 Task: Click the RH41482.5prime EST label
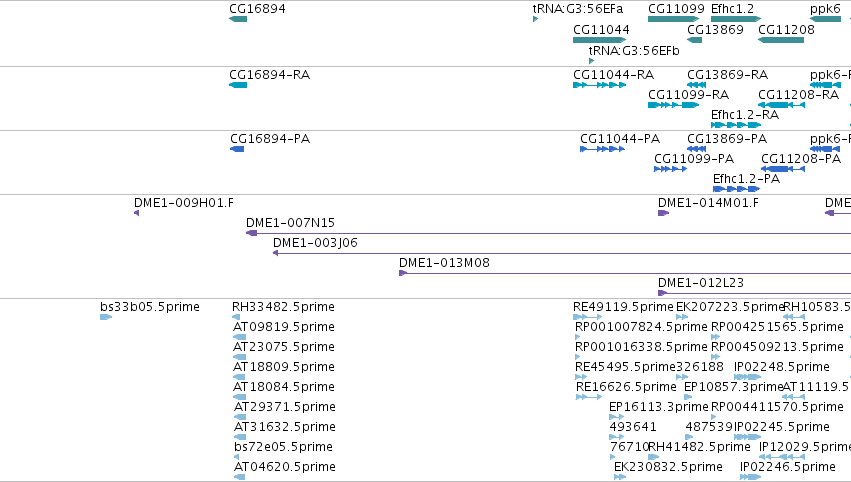[700, 447]
